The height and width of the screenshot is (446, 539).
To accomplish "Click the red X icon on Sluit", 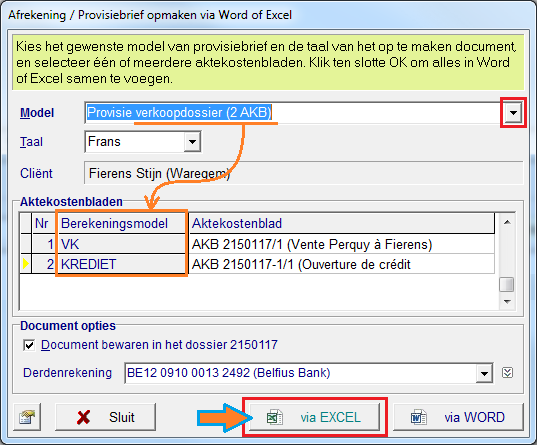I will (x=84, y=417).
